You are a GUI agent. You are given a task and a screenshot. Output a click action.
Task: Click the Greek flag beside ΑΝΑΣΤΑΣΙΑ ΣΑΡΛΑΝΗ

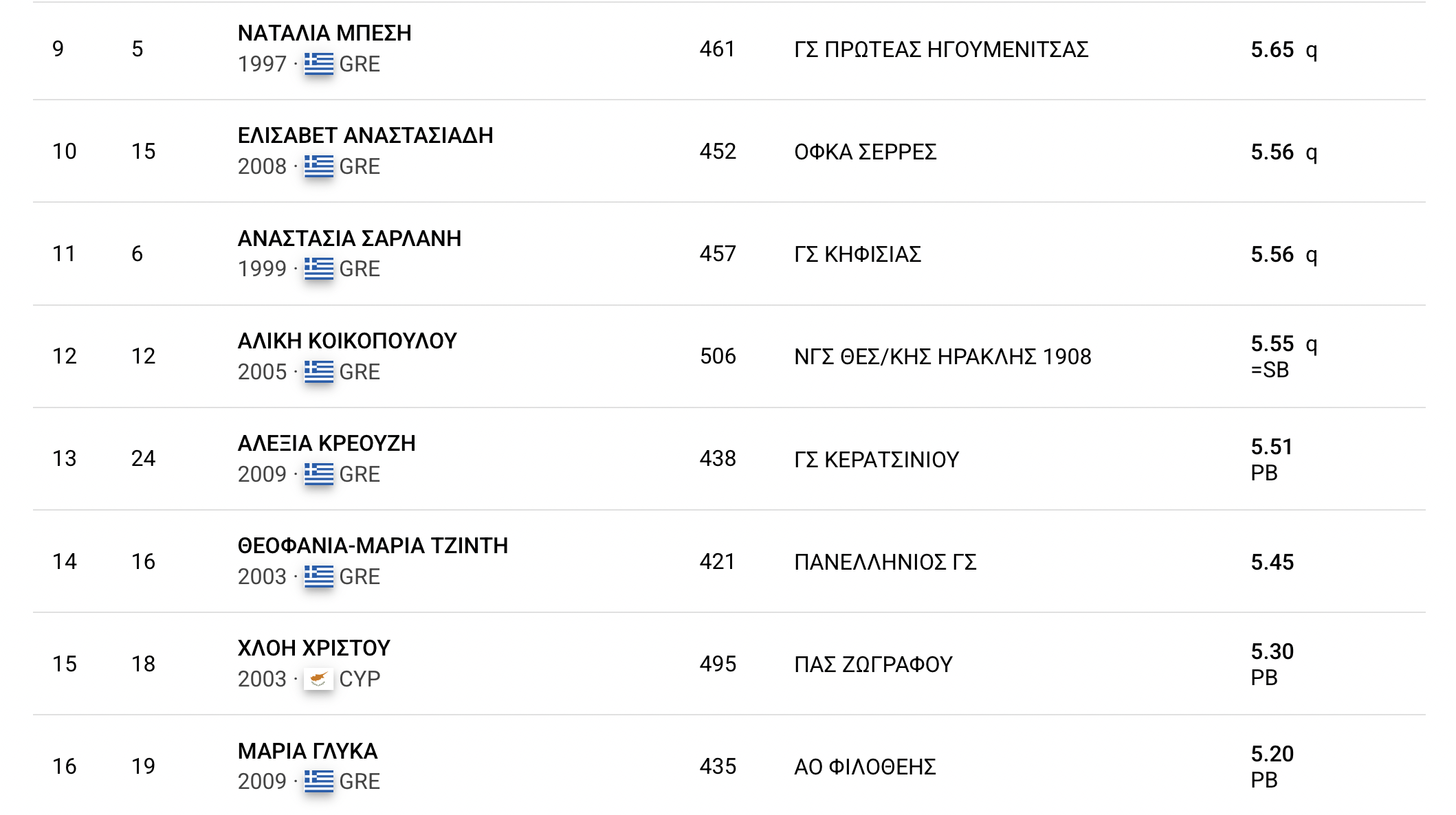pyautogui.click(x=318, y=269)
